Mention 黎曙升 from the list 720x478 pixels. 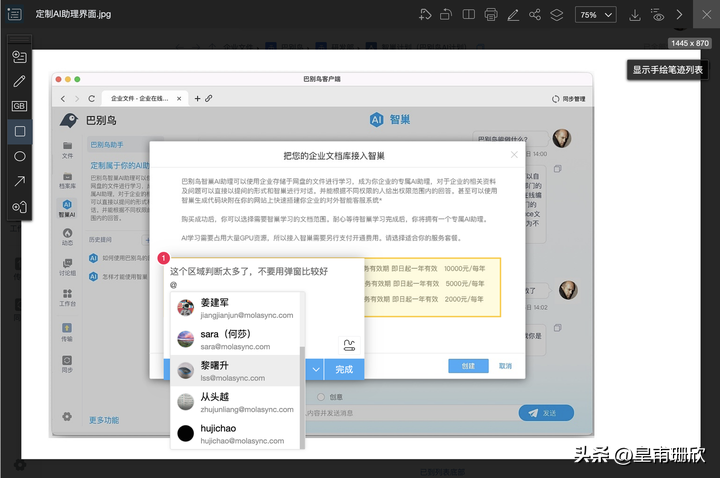pos(236,371)
